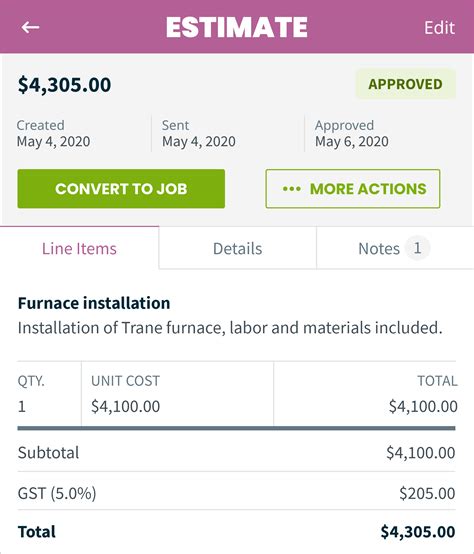This screenshot has width=474, height=554.
Task: Select the Furnace installation line item title
Action: 94,303
